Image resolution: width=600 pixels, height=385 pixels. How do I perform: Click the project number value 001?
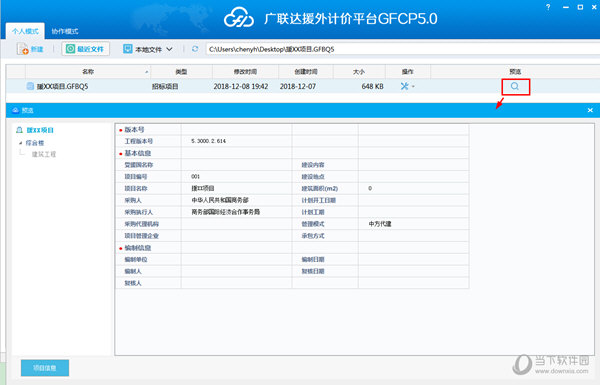pyautogui.click(x=196, y=176)
